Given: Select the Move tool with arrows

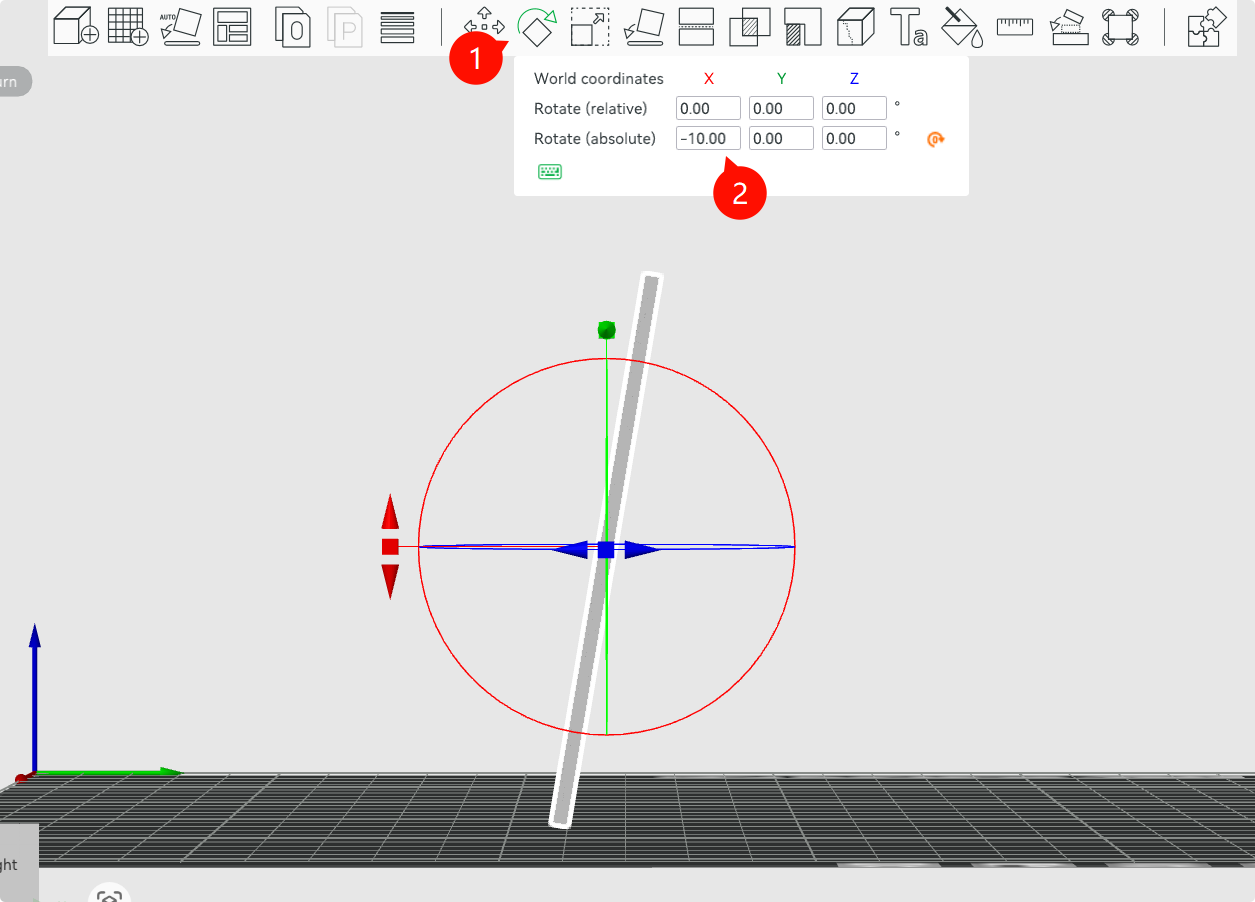Looking at the screenshot, I should point(484,23).
